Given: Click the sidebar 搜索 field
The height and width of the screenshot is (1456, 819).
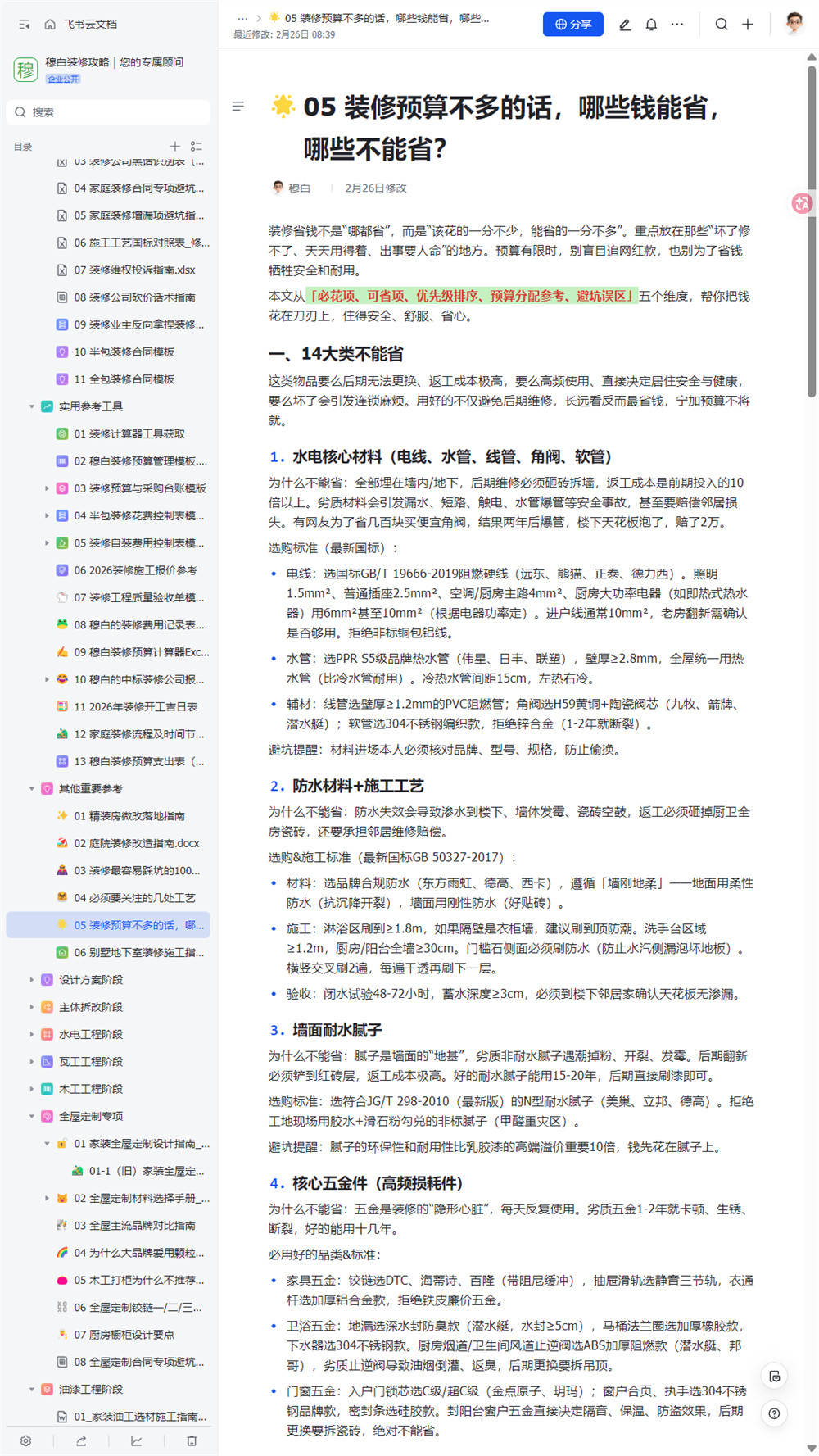Looking at the screenshot, I should (x=108, y=112).
